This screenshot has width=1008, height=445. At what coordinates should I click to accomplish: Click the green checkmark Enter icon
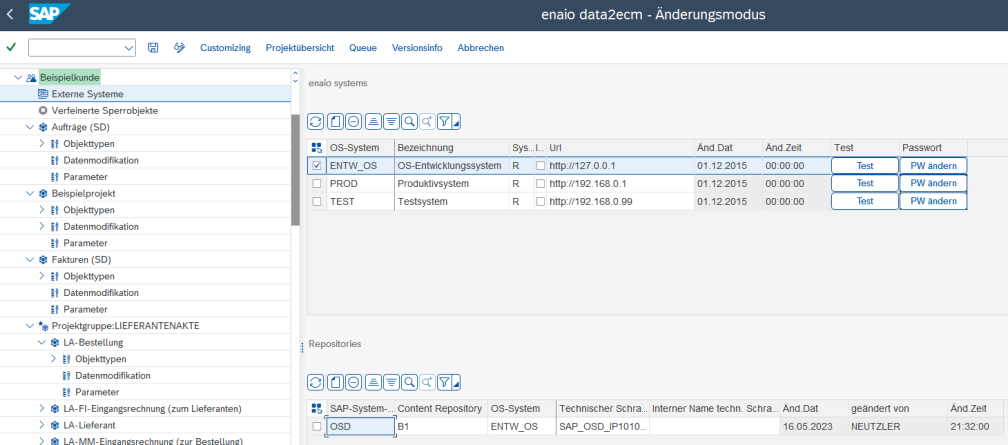(x=11, y=47)
